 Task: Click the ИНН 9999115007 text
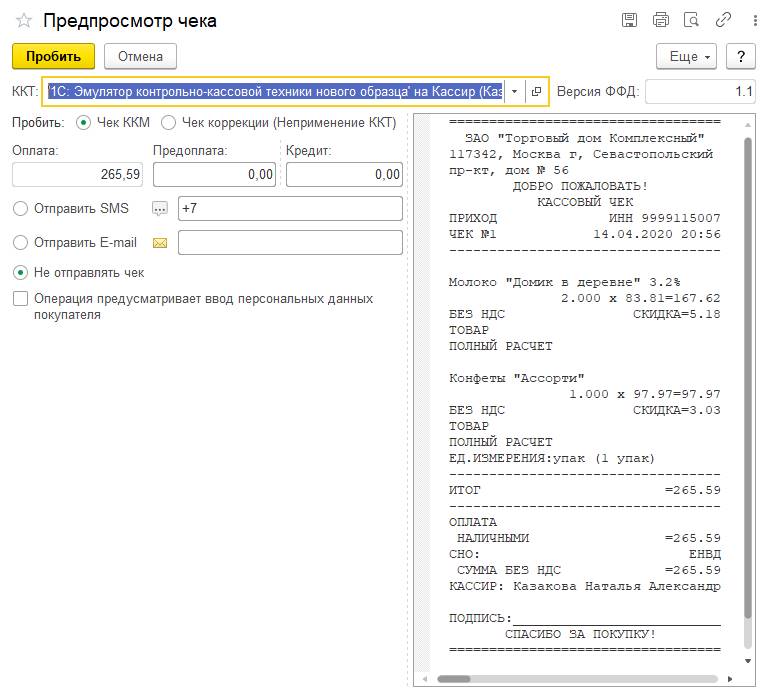pyautogui.click(x=665, y=218)
